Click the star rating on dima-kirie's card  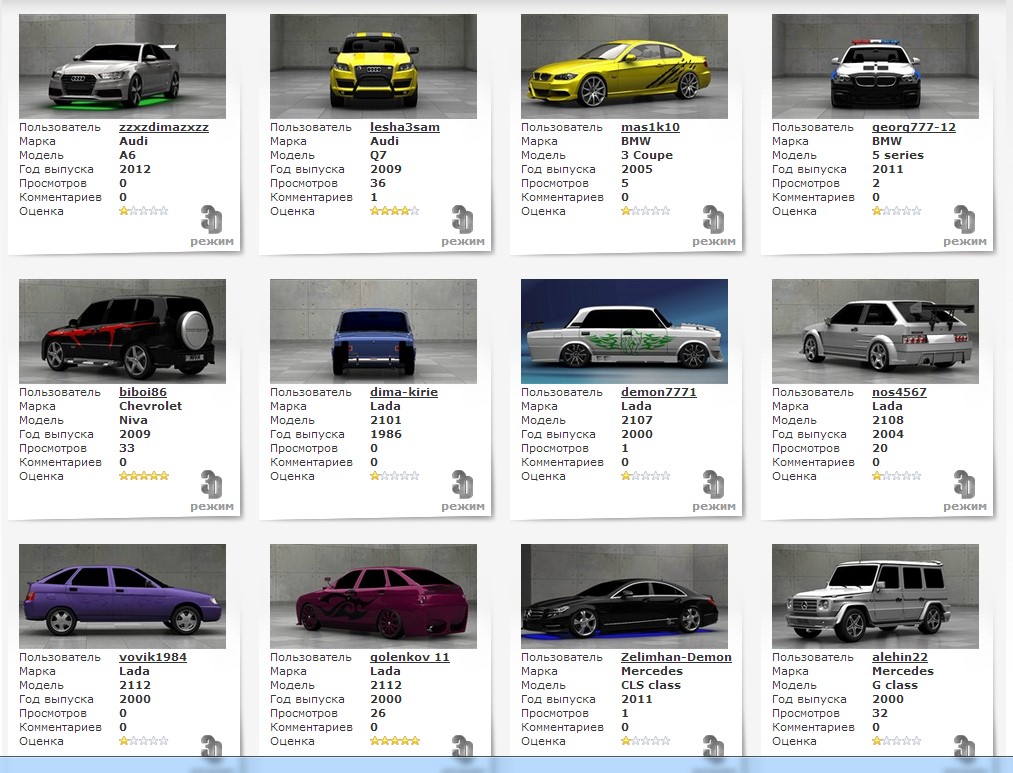pos(395,476)
